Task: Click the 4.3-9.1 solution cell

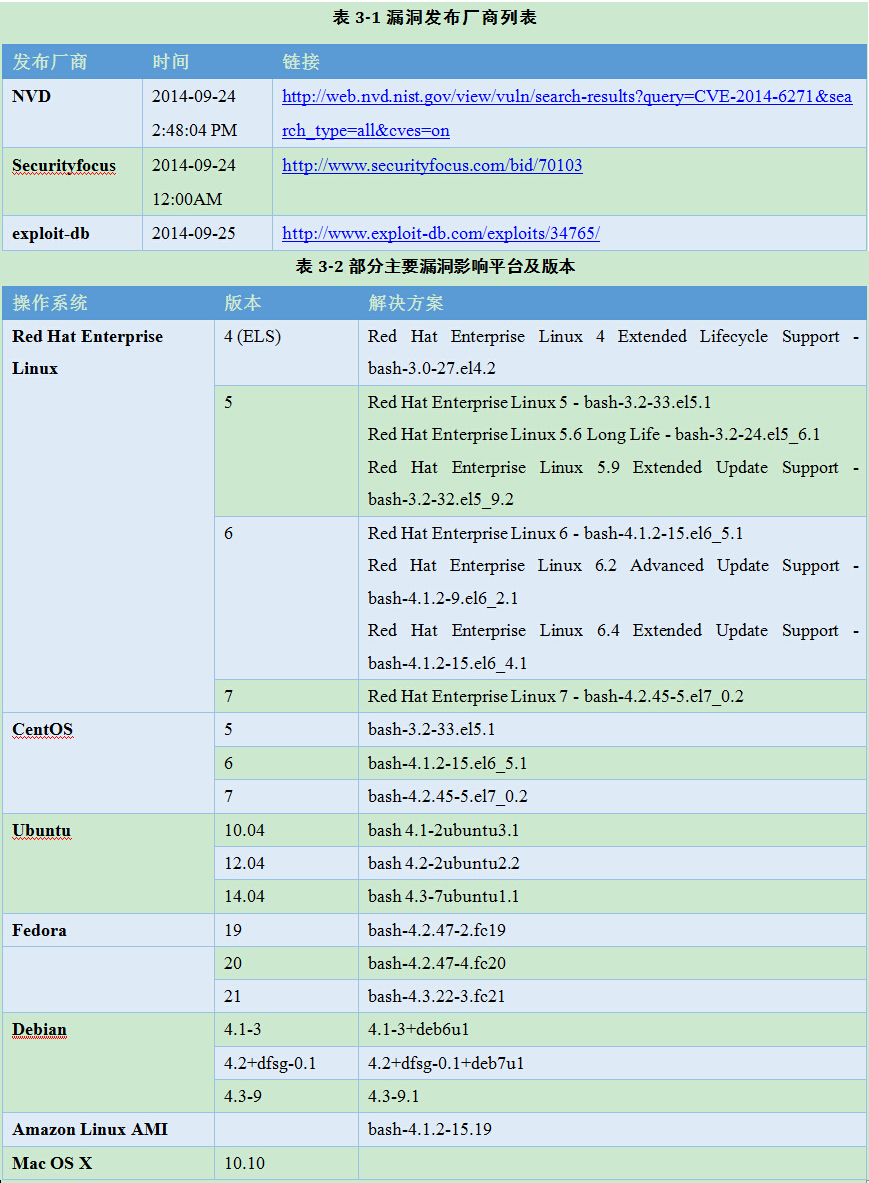Action: tap(613, 1096)
